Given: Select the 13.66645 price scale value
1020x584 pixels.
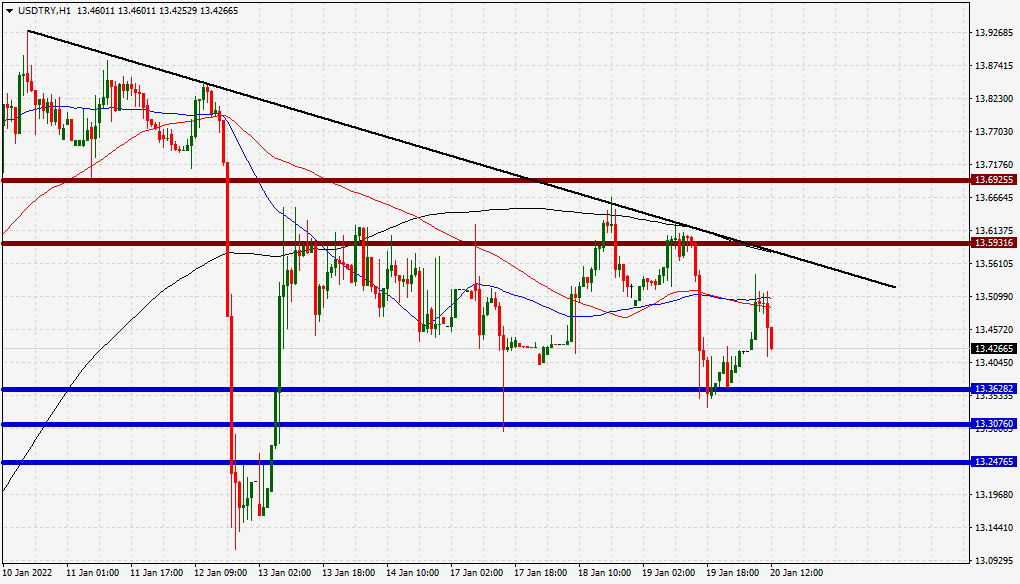Looking at the screenshot, I should [x=993, y=198].
